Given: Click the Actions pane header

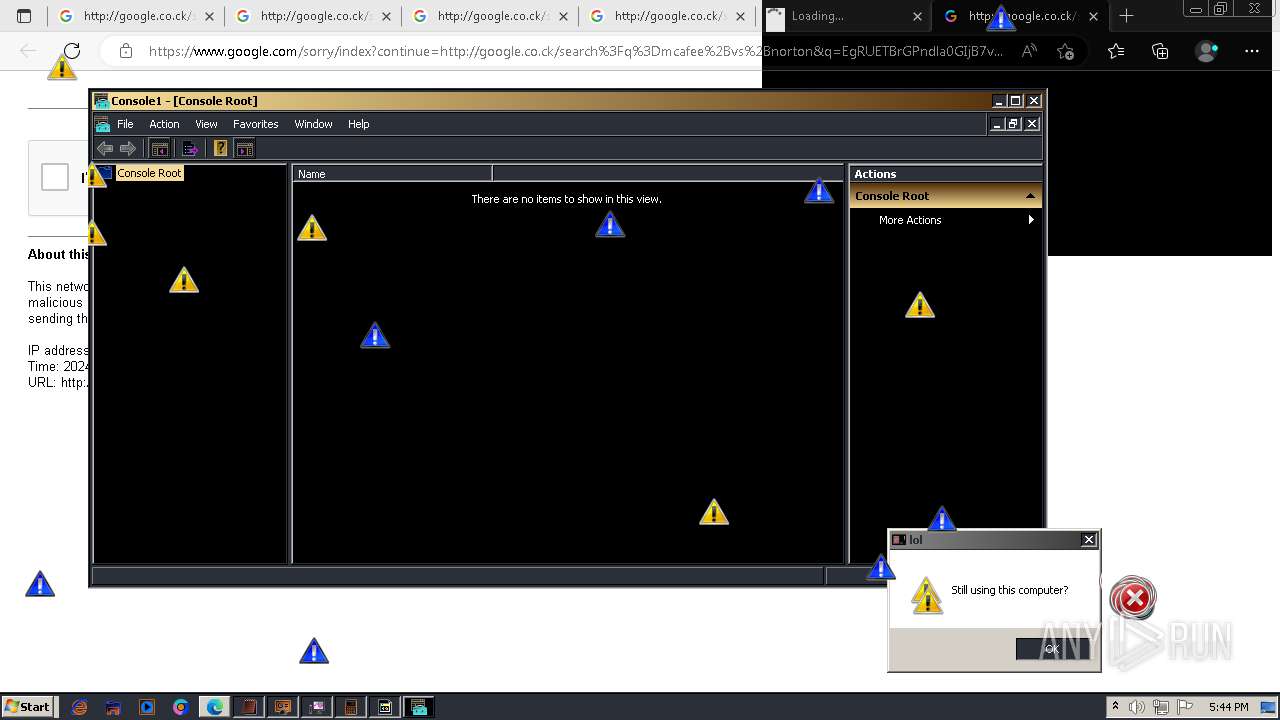Looking at the screenshot, I should tap(945, 174).
